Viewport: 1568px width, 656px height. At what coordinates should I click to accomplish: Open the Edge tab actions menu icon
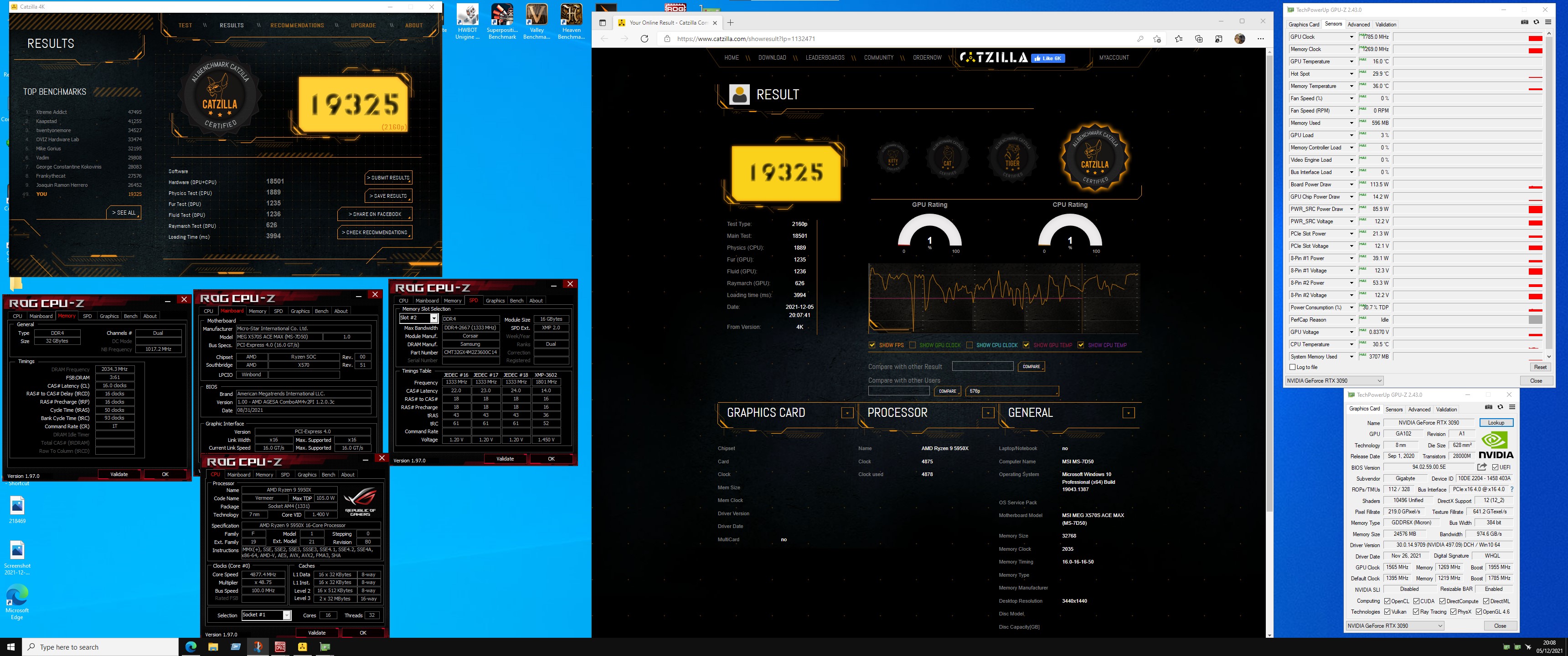pyautogui.click(x=603, y=23)
